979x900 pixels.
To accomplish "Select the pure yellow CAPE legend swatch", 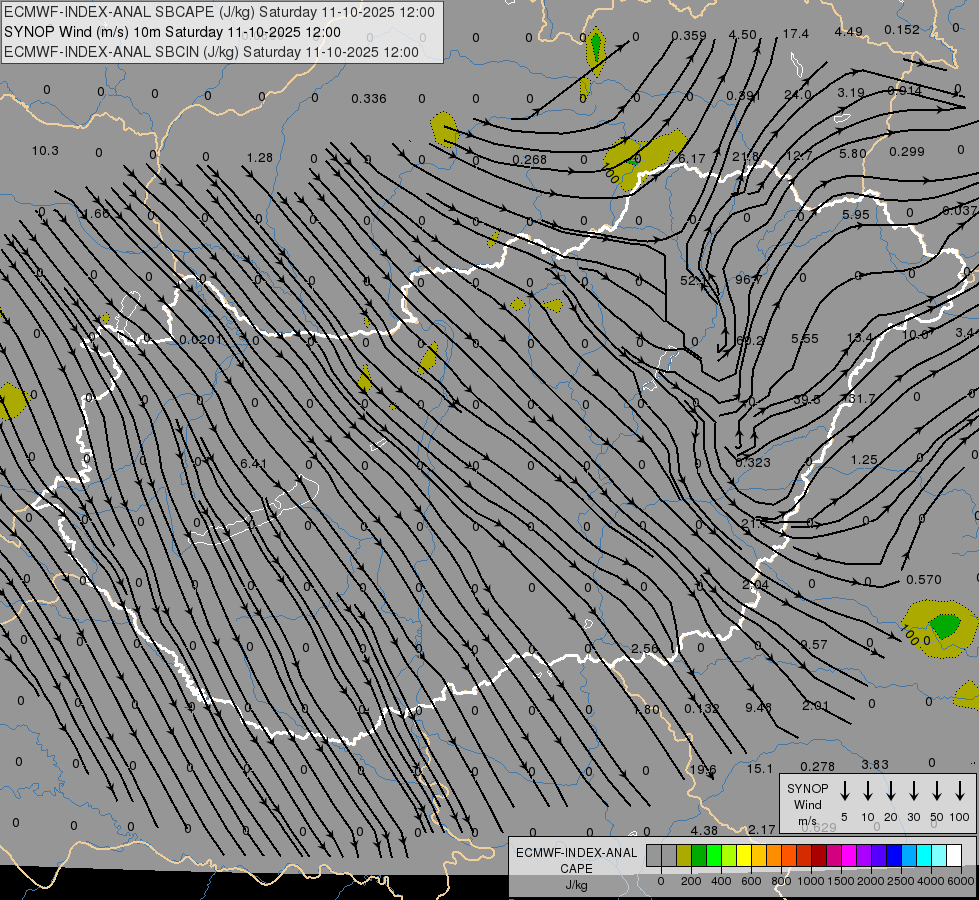I will [744, 855].
